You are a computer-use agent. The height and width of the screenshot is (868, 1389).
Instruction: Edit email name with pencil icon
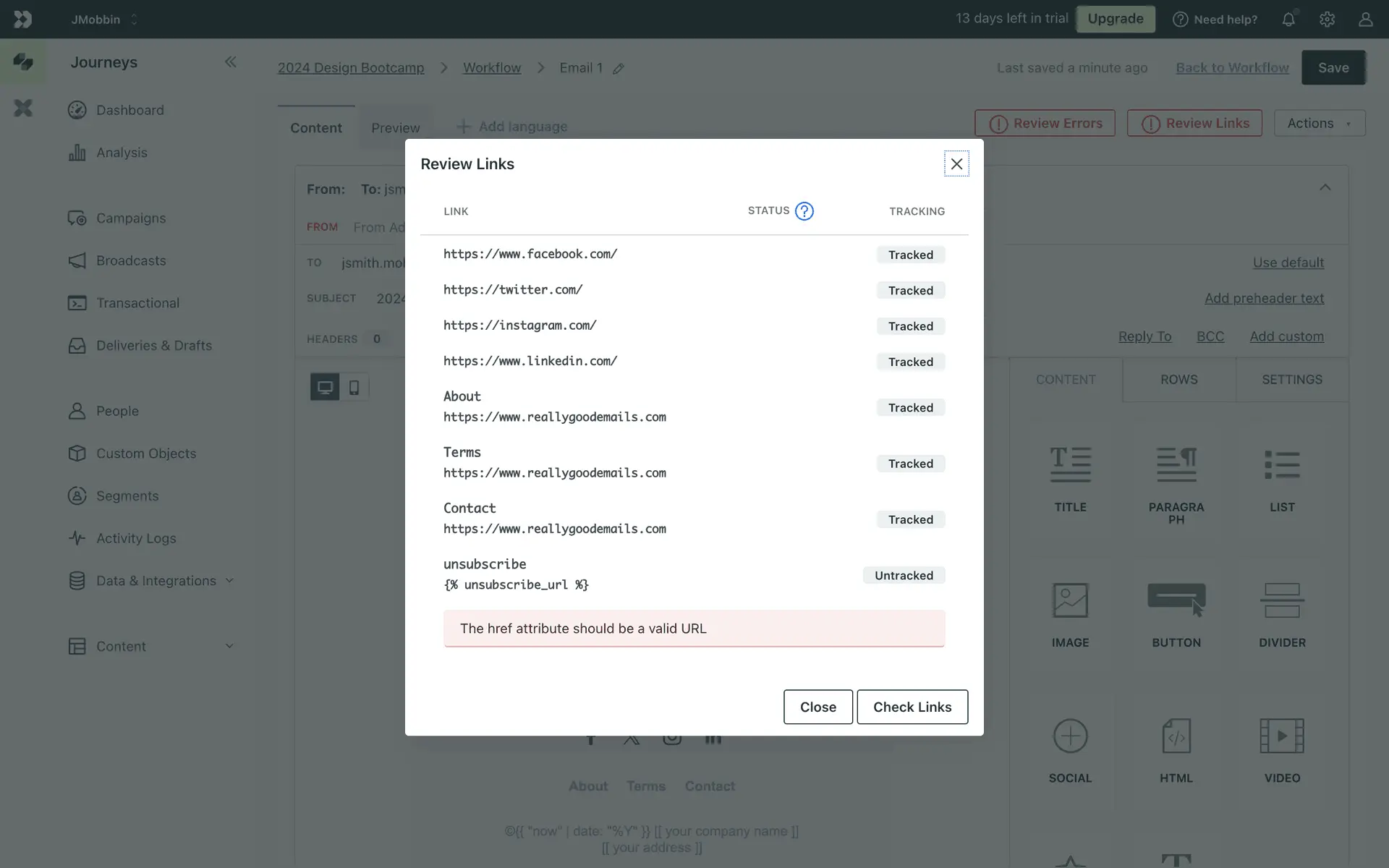[x=619, y=69]
